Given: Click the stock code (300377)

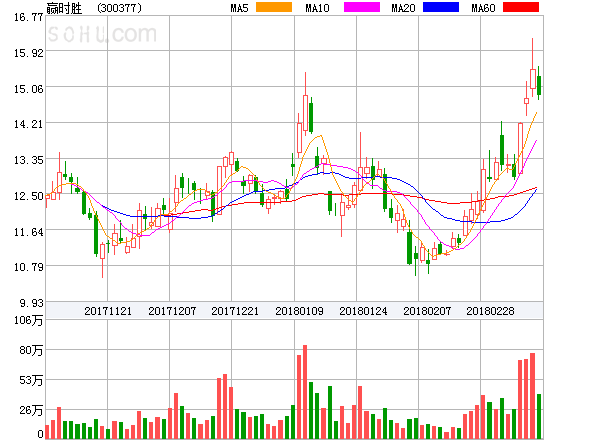Looking at the screenshot, I should [119, 8].
